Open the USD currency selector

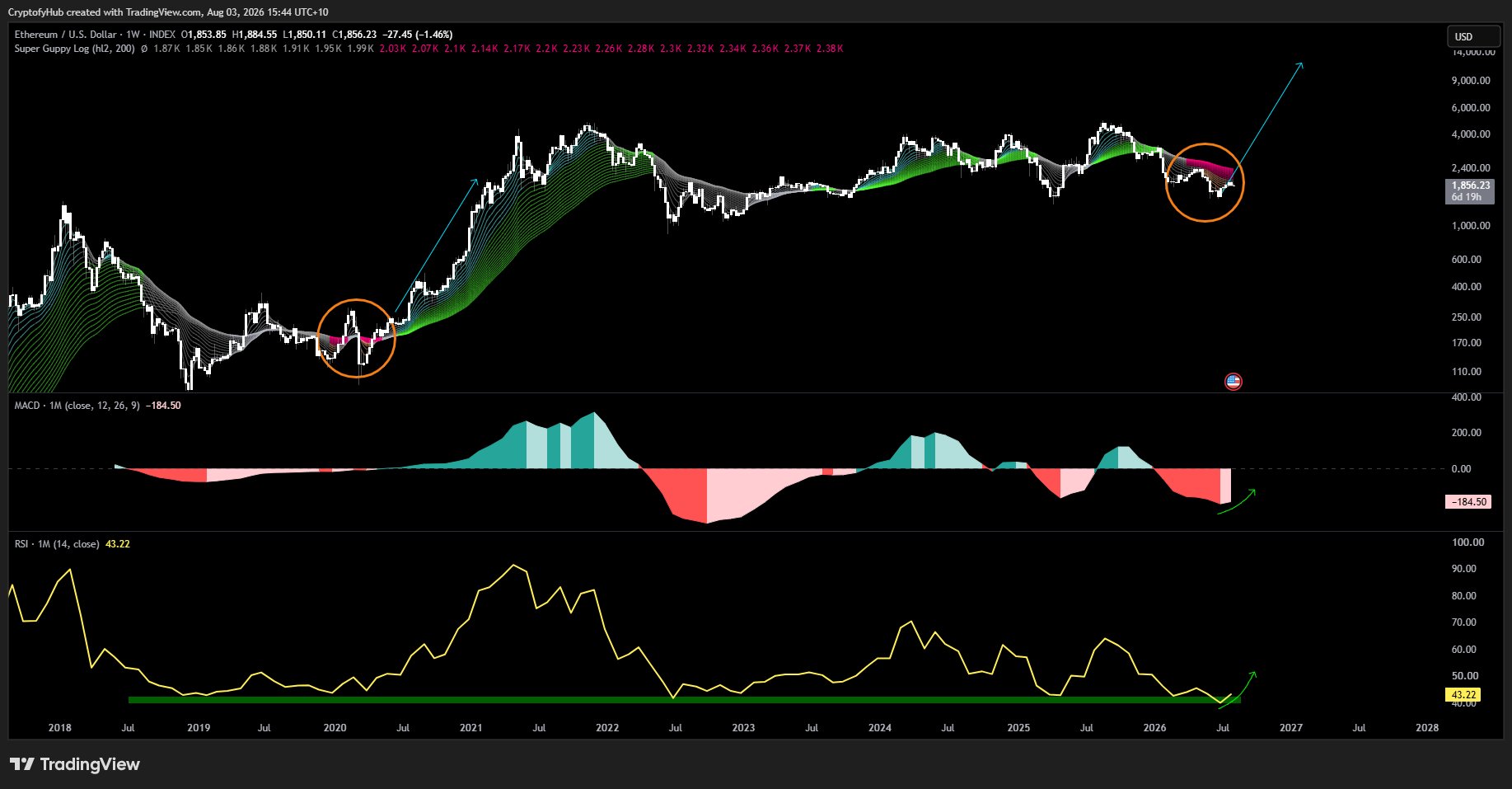point(1473,36)
